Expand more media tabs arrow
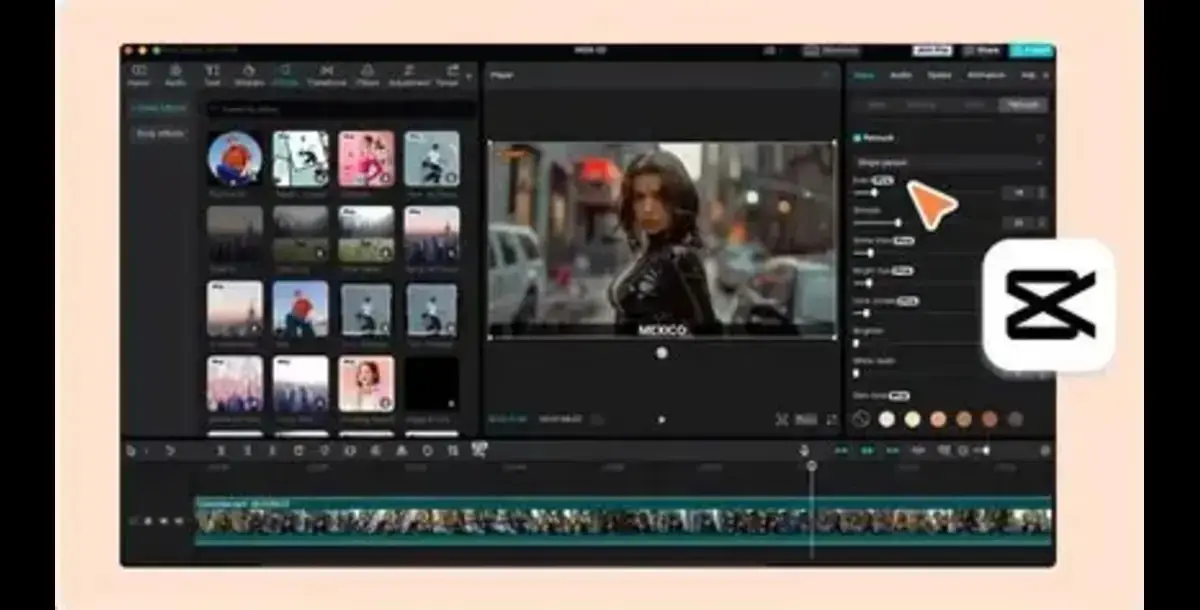 (469, 76)
